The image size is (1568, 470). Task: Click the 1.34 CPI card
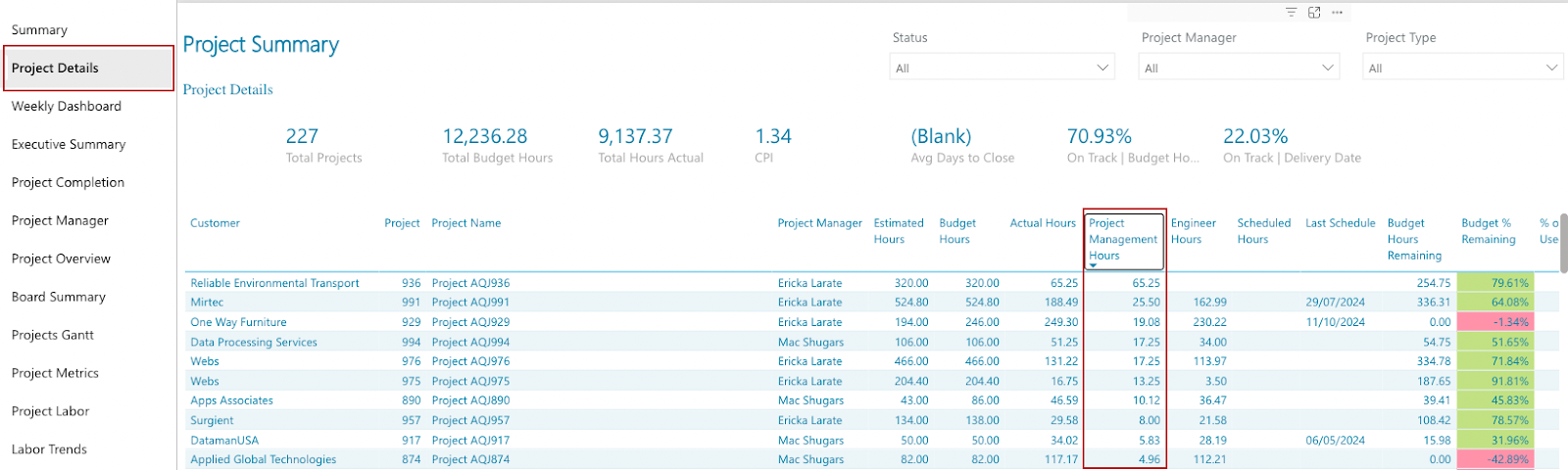click(x=772, y=145)
